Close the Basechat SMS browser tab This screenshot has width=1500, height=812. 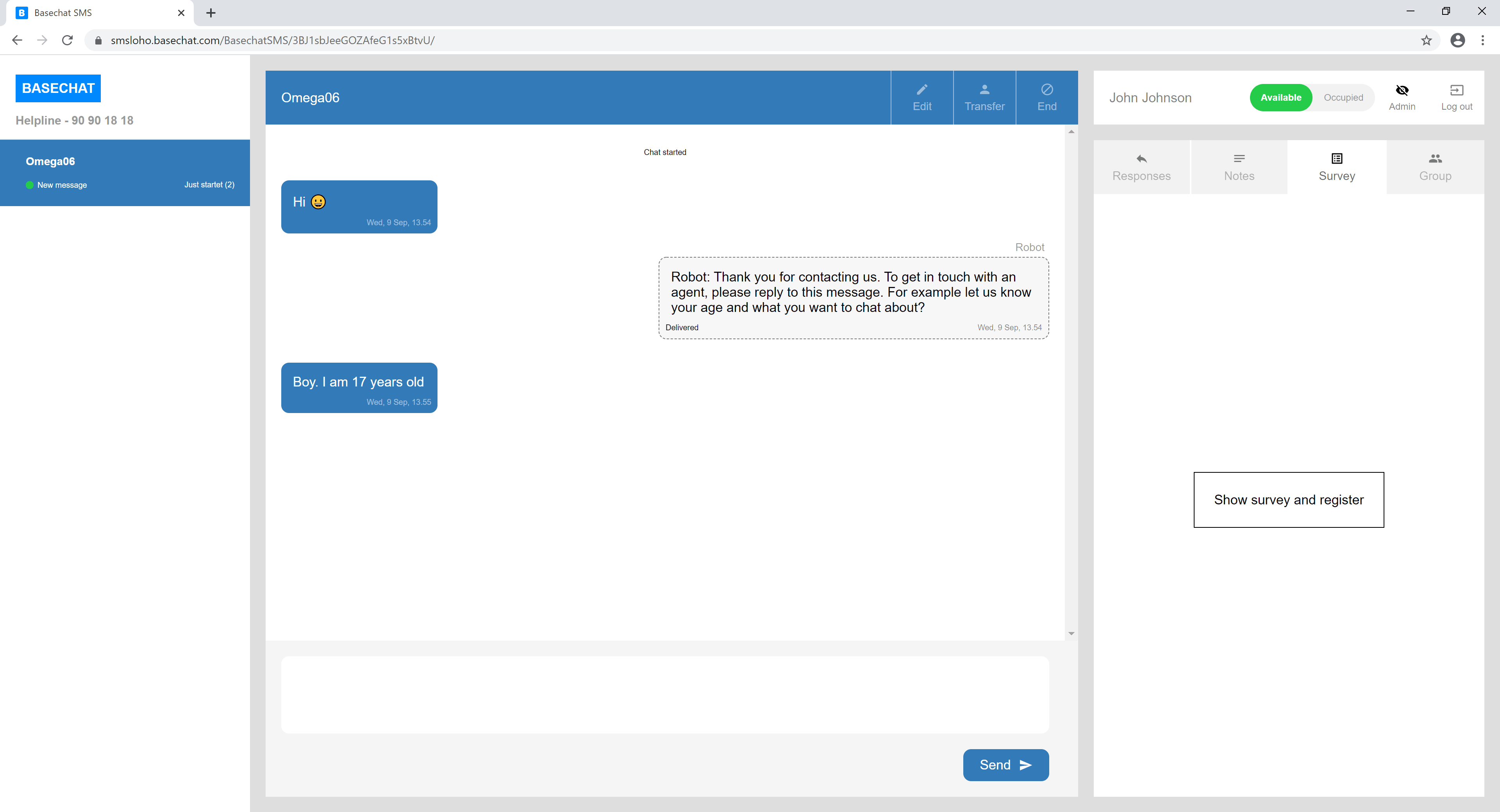tap(181, 13)
